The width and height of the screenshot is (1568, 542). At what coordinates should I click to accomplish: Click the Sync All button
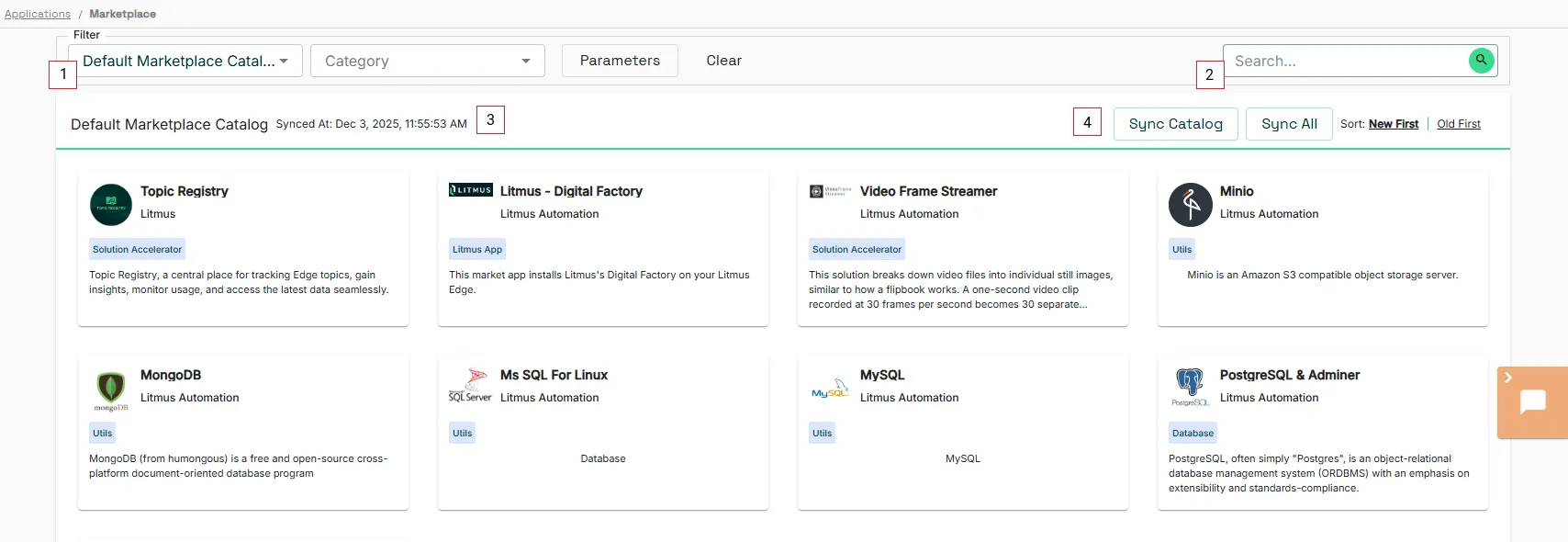[1289, 124]
